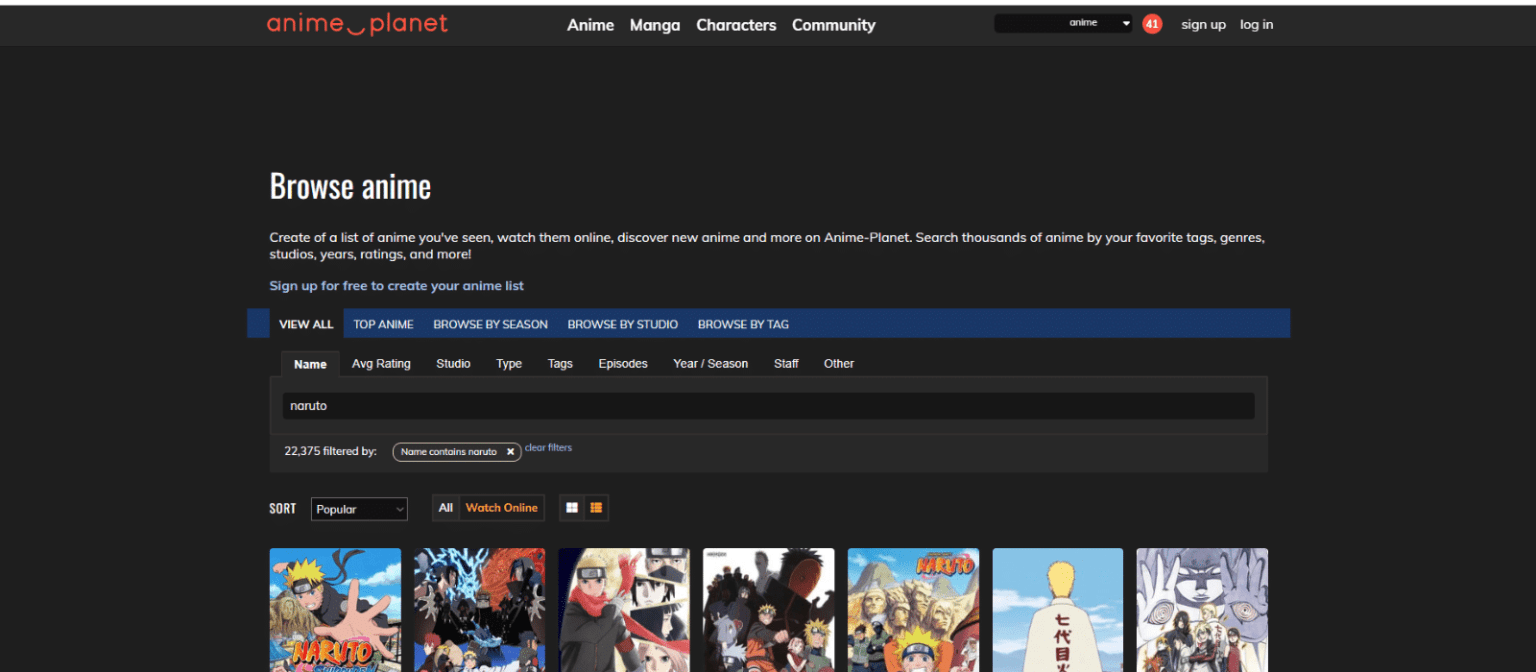The width and height of the screenshot is (1536, 672).
Task: Click the clear filters link
Action: (548, 448)
